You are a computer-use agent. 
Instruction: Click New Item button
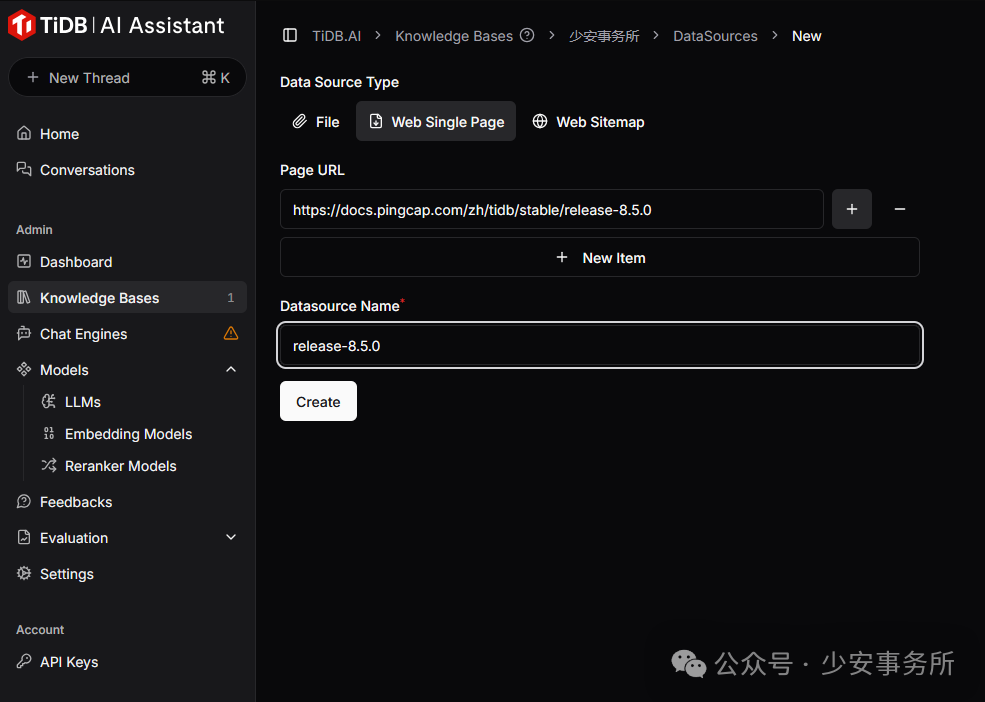point(600,257)
